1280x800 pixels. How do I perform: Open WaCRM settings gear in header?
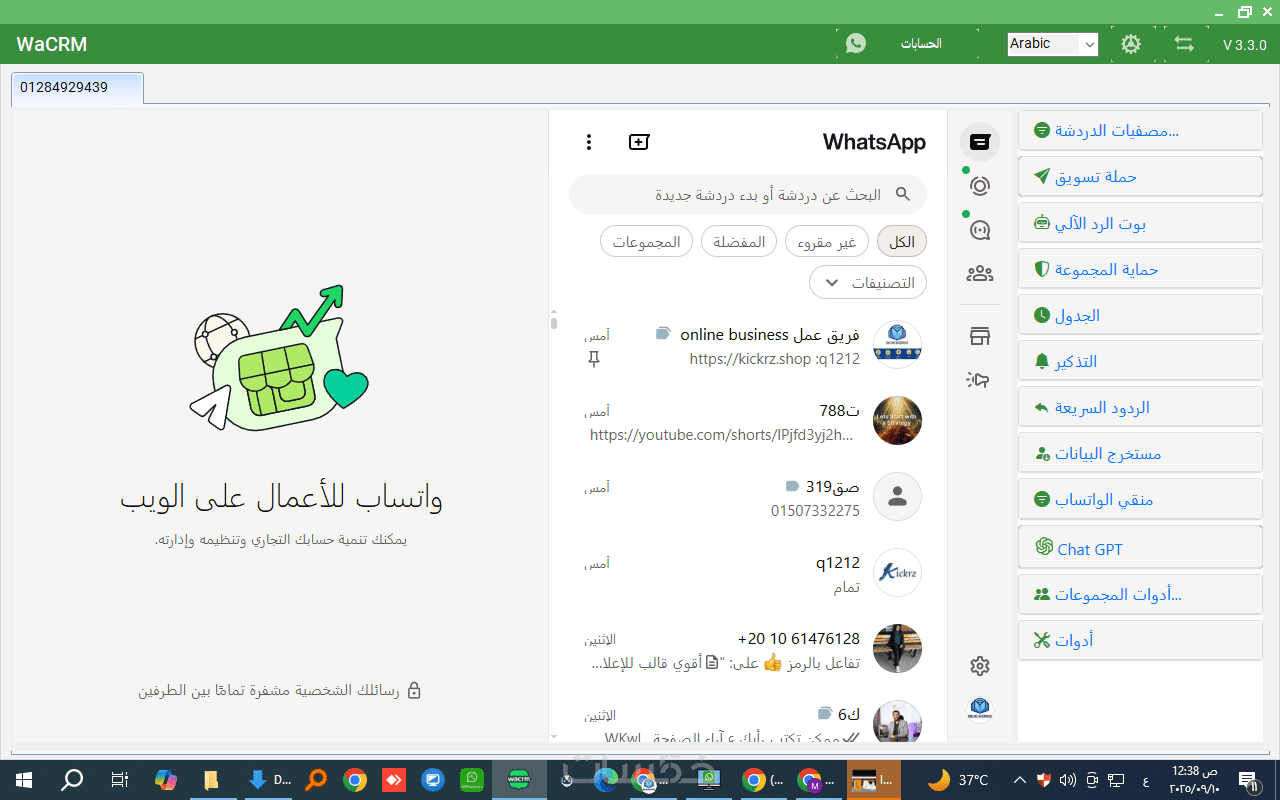[x=1131, y=44]
